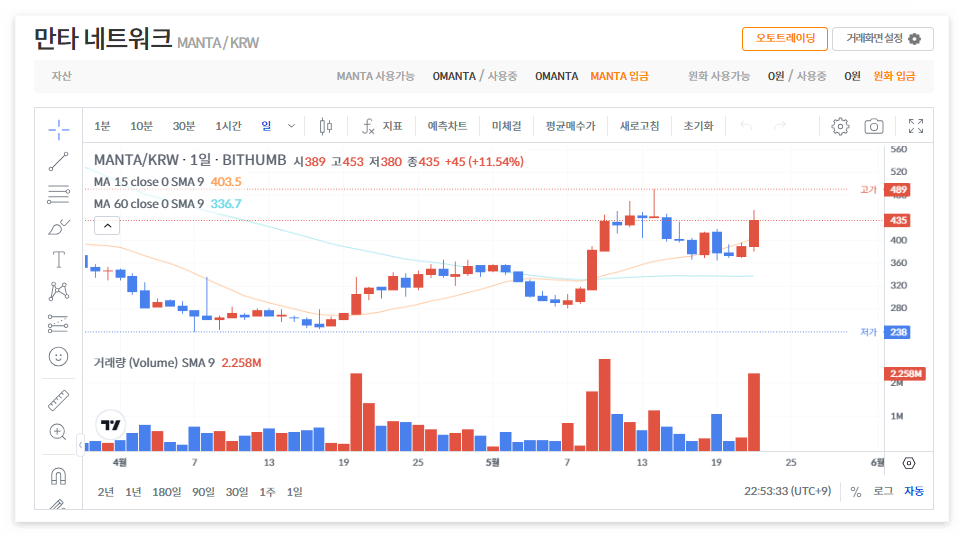The height and width of the screenshot is (537, 964).
Task: Select the 일 daily interval
Action: [266, 125]
